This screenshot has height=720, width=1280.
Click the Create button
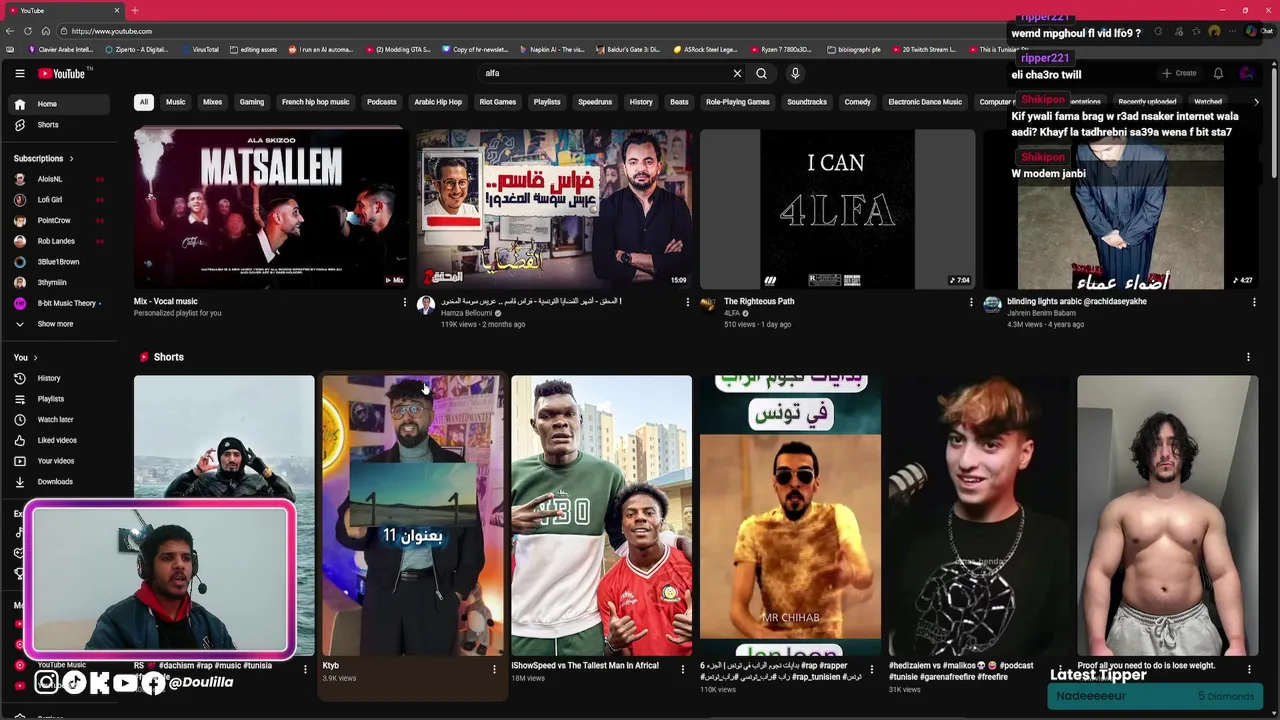pyautogui.click(x=1179, y=73)
